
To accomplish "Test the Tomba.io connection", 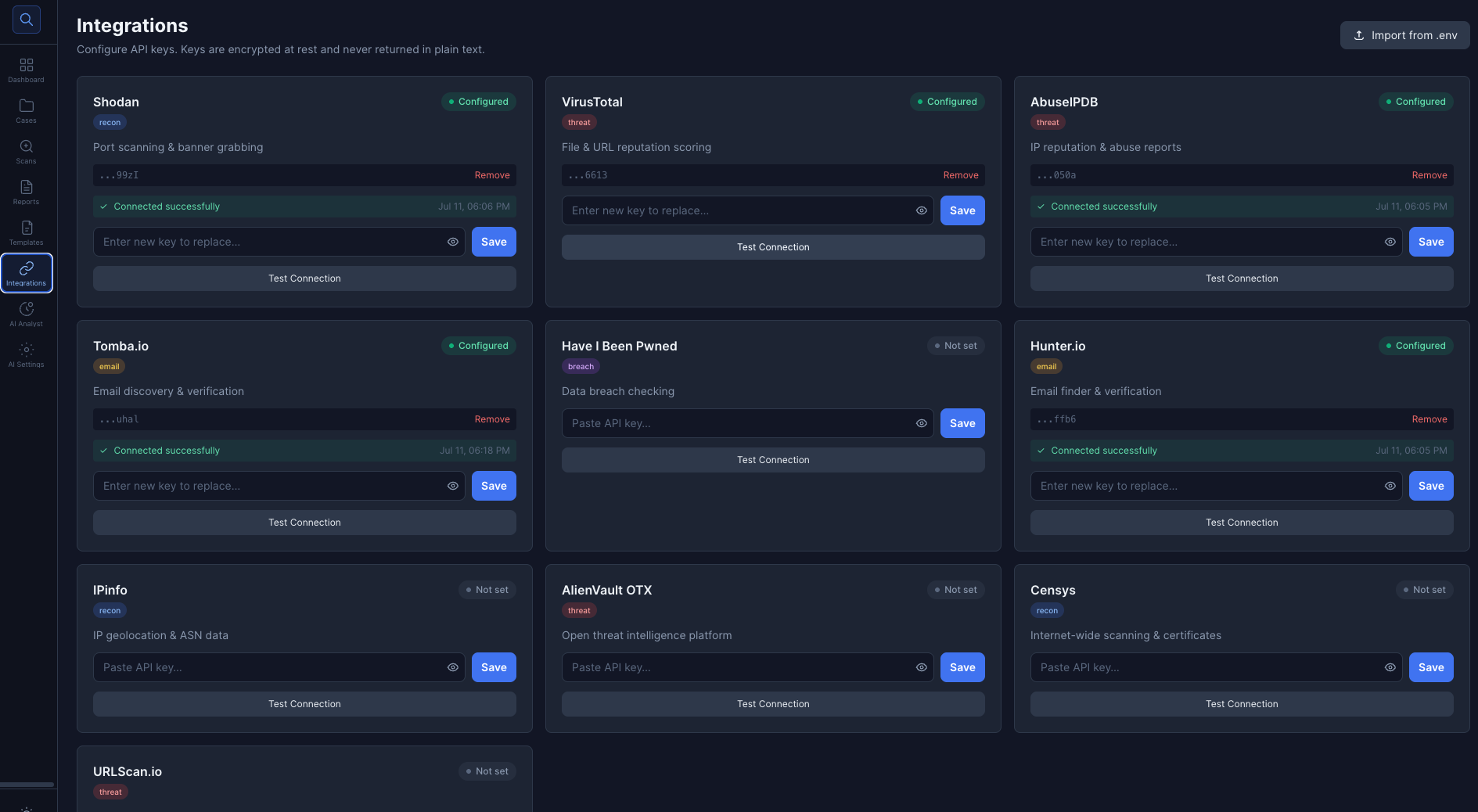I will (304, 523).
